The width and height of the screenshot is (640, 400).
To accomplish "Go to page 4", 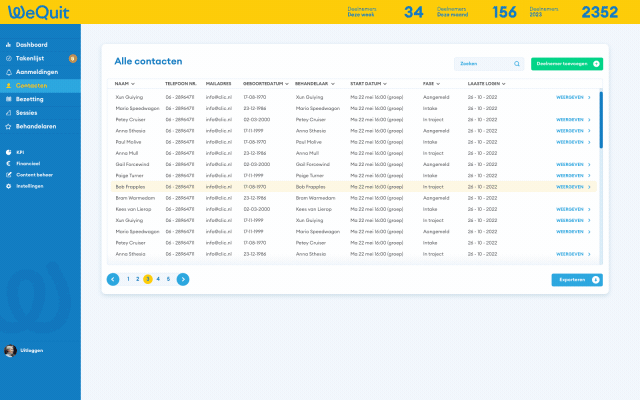I will [x=158, y=279].
